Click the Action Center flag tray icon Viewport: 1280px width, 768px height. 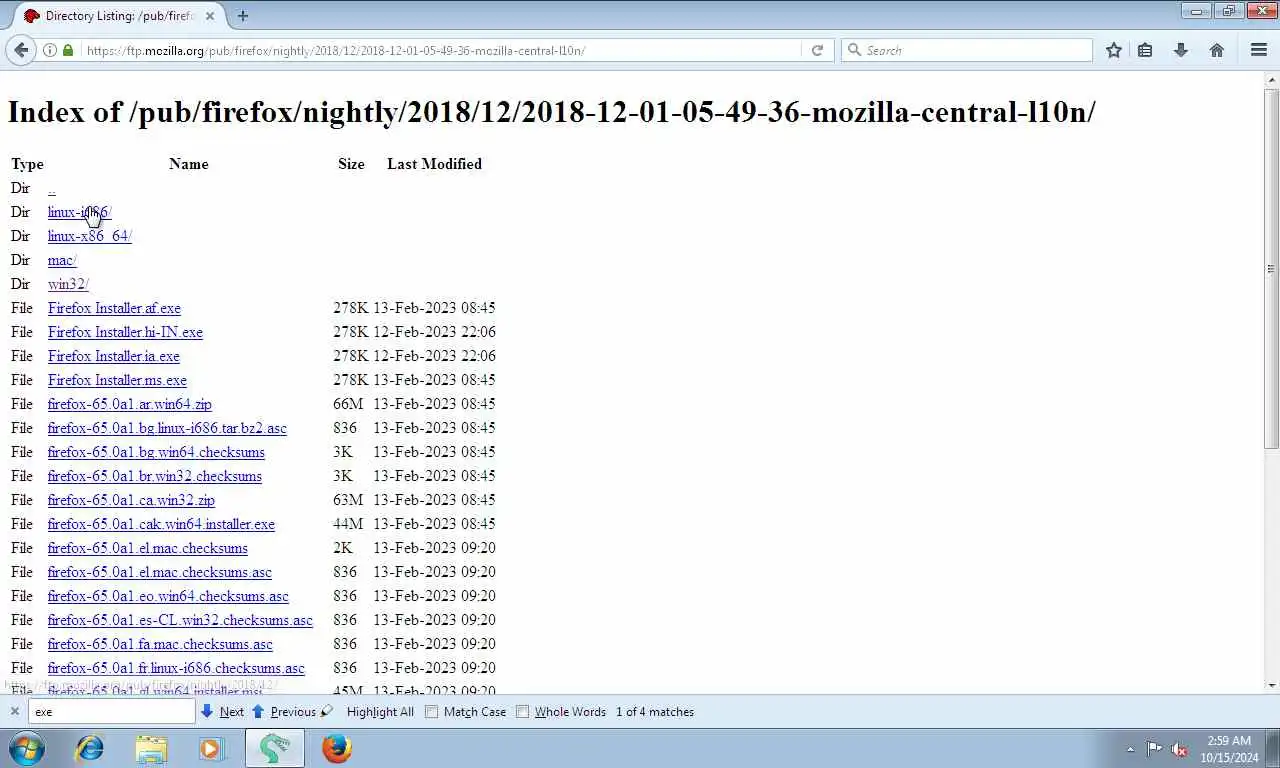[x=1154, y=749]
